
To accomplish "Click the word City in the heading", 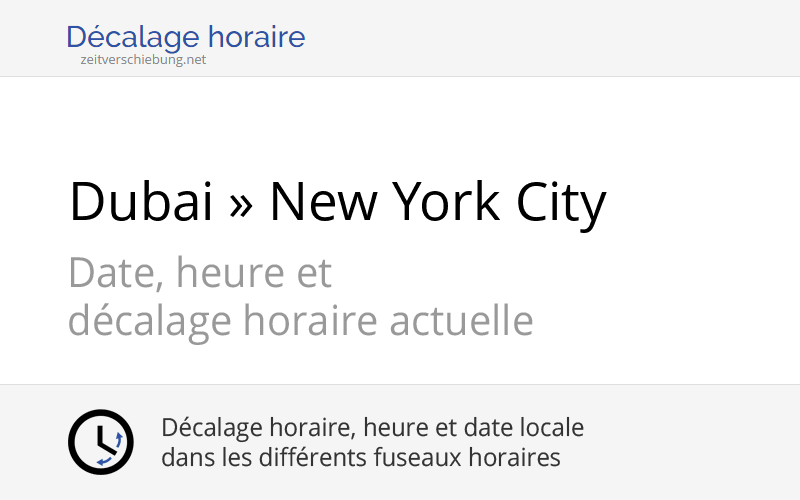I will [561, 204].
